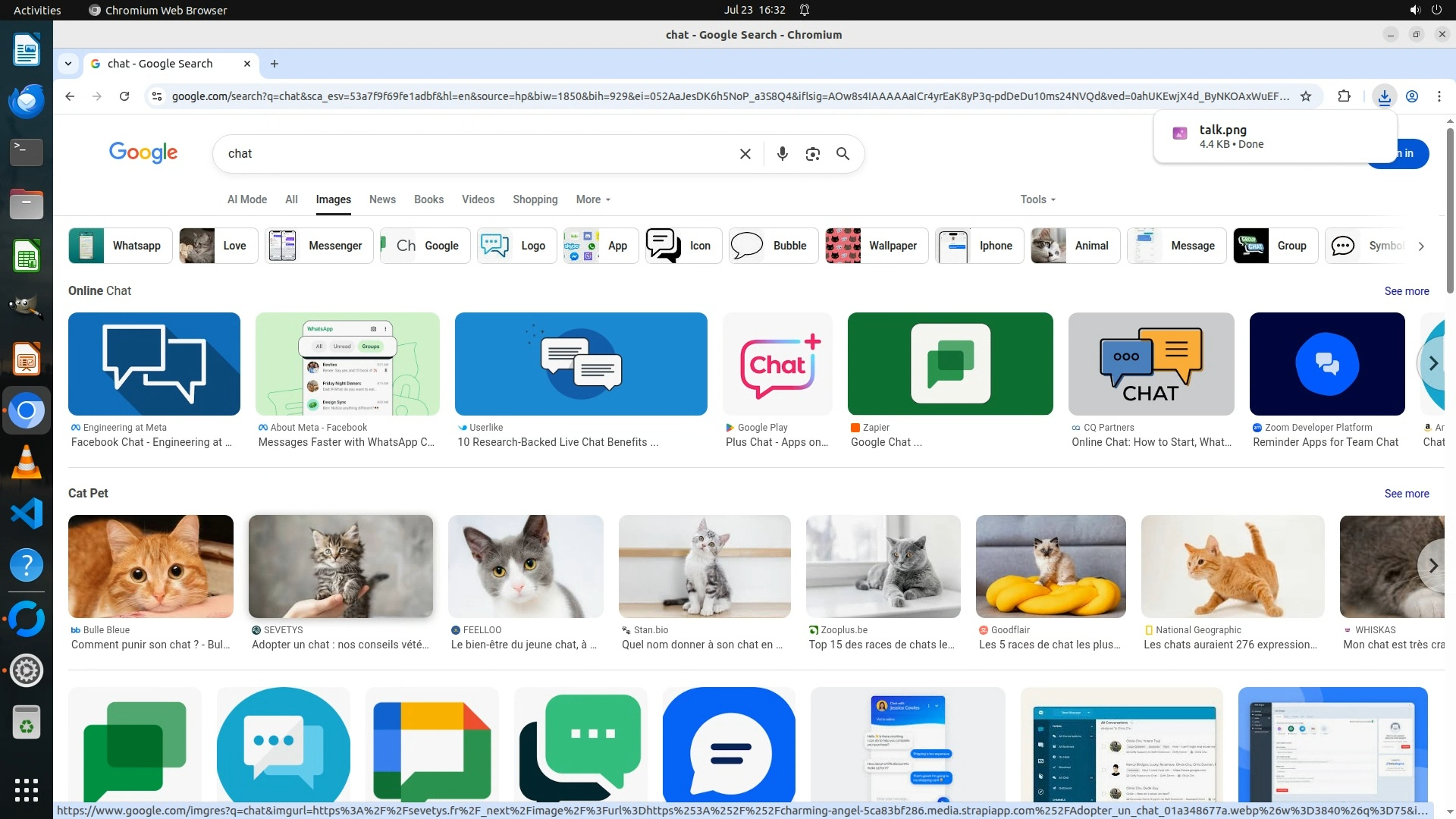Switch to the Videos tab
The width and height of the screenshot is (1456, 819).
click(478, 199)
